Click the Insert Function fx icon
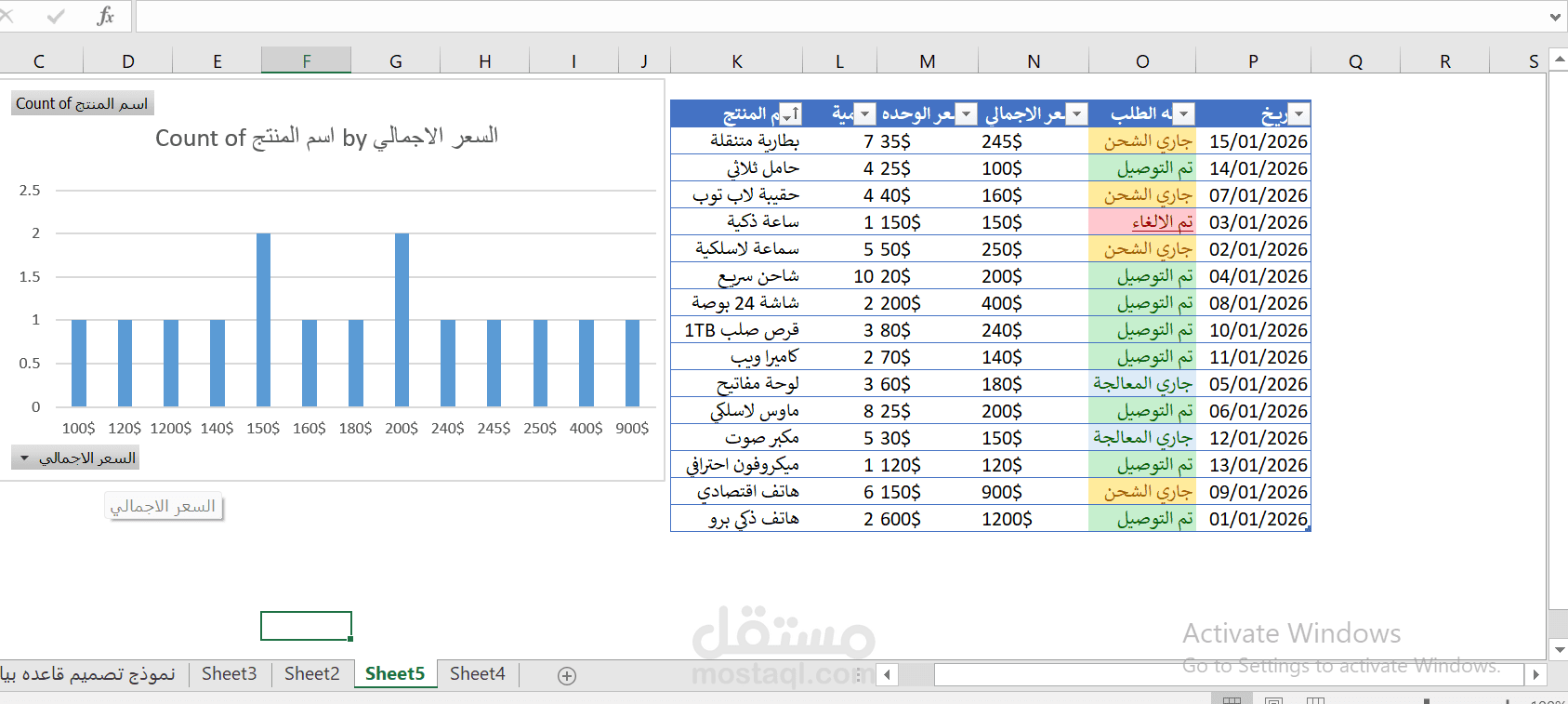The width and height of the screenshot is (1568, 704). 105,16
